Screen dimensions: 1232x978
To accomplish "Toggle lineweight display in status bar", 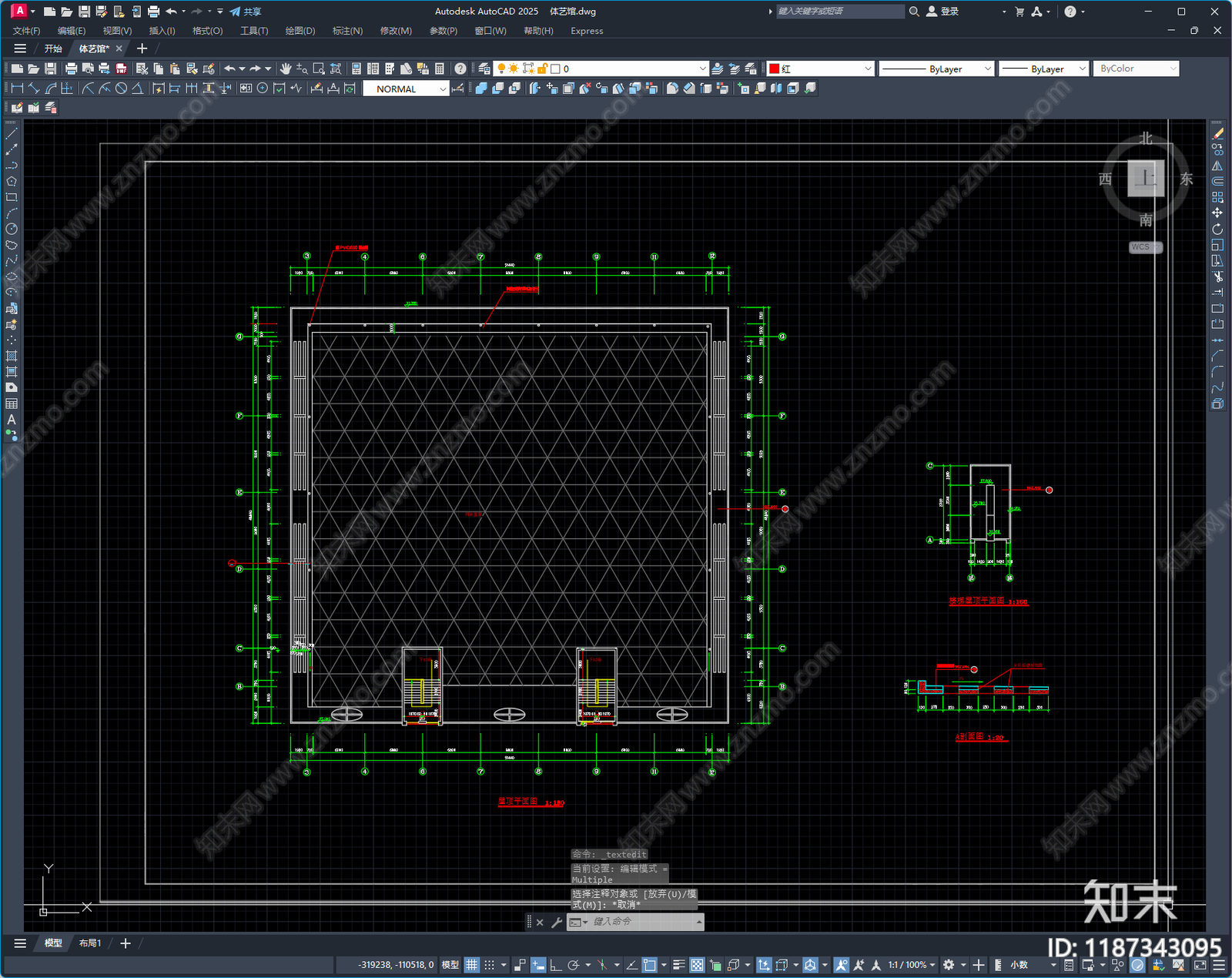I will pyautogui.click(x=678, y=965).
